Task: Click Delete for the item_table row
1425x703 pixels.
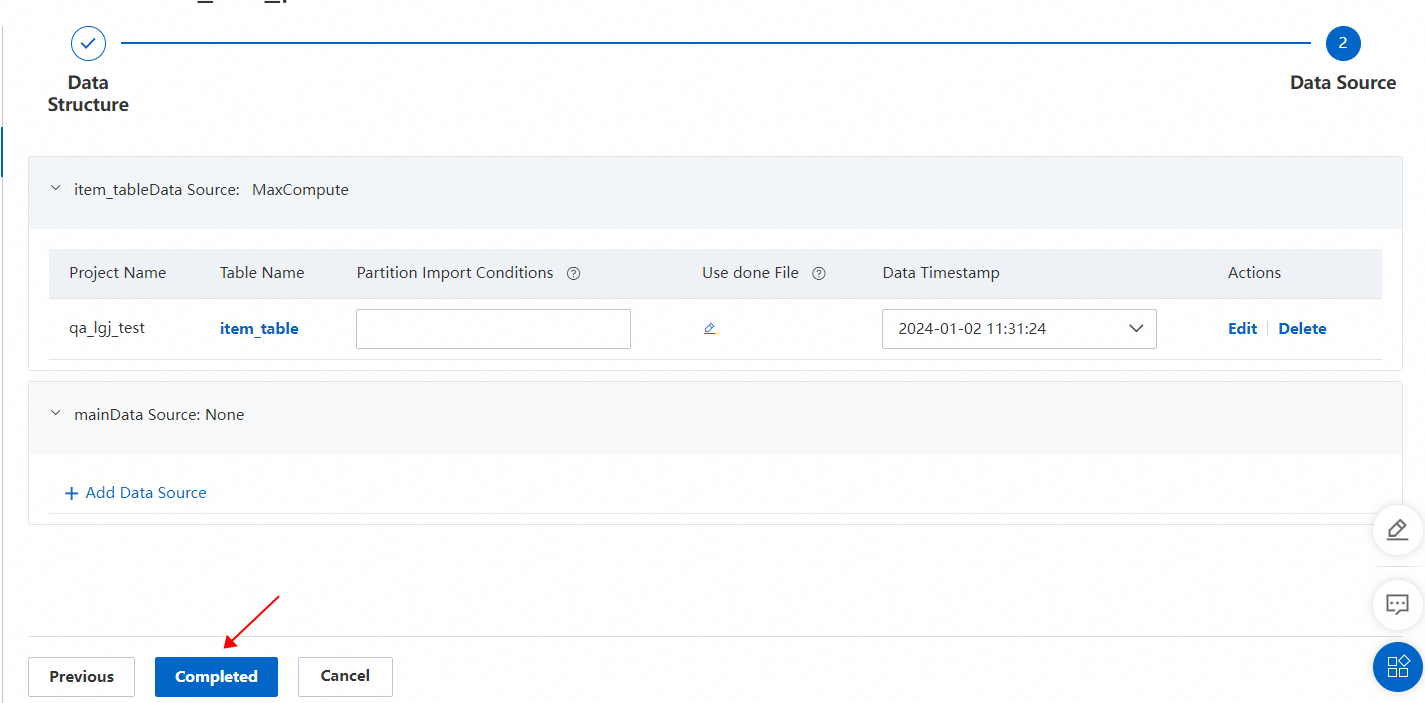Action: (1302, 328)
